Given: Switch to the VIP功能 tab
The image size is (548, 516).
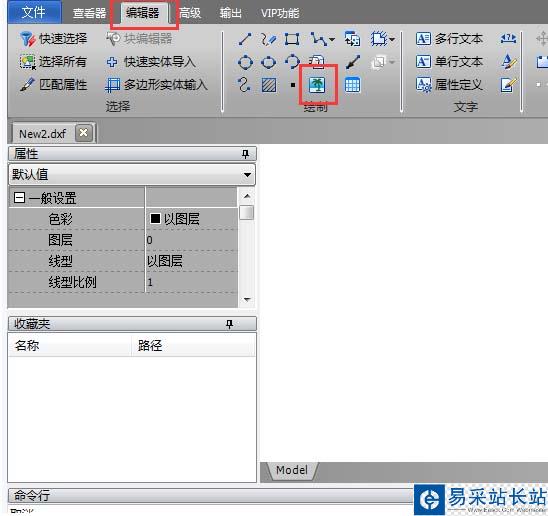Looking at the screenshot, I should [280, 13].
